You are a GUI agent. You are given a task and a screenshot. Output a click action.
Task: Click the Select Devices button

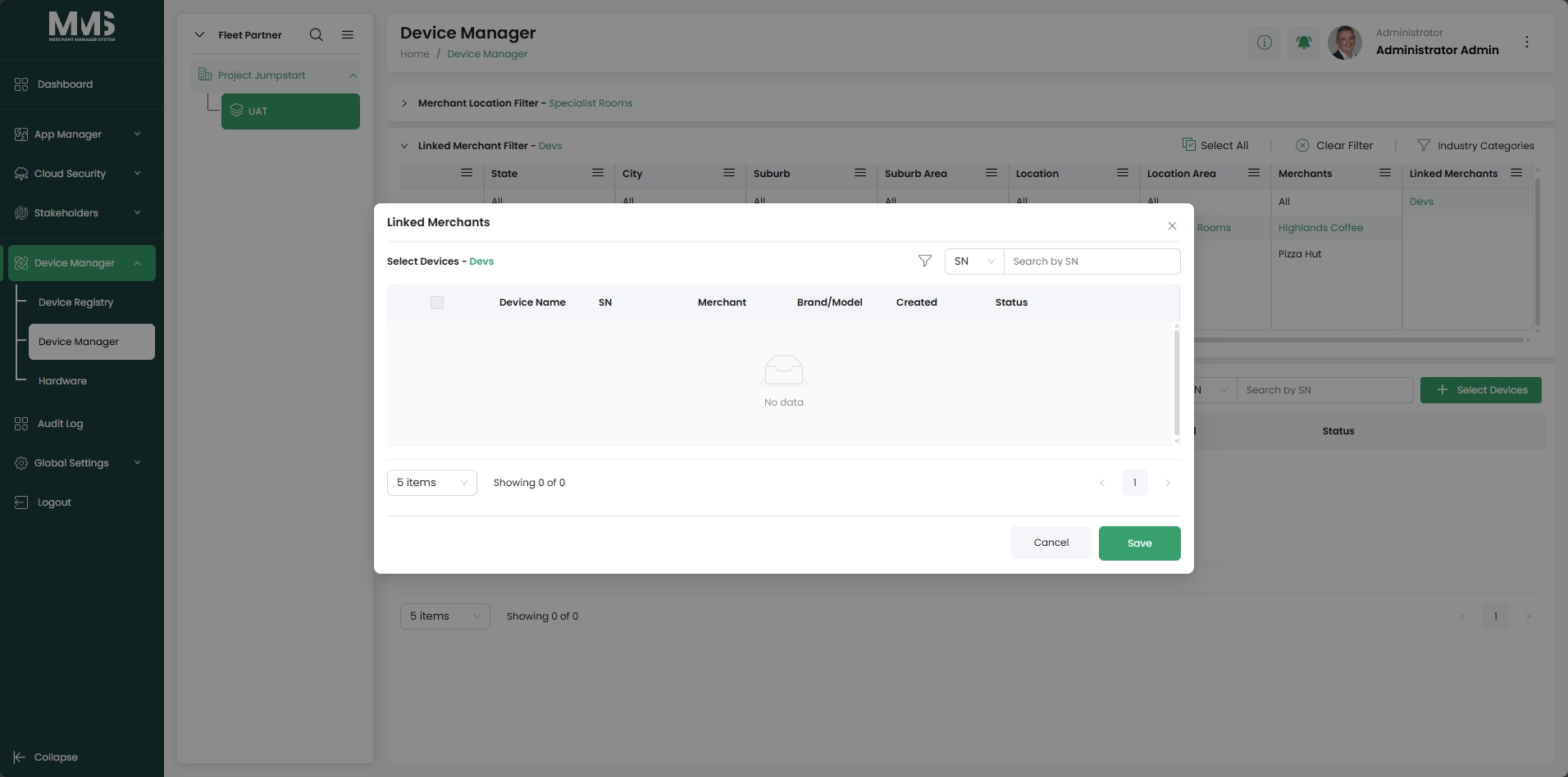tap(1481, 390)
